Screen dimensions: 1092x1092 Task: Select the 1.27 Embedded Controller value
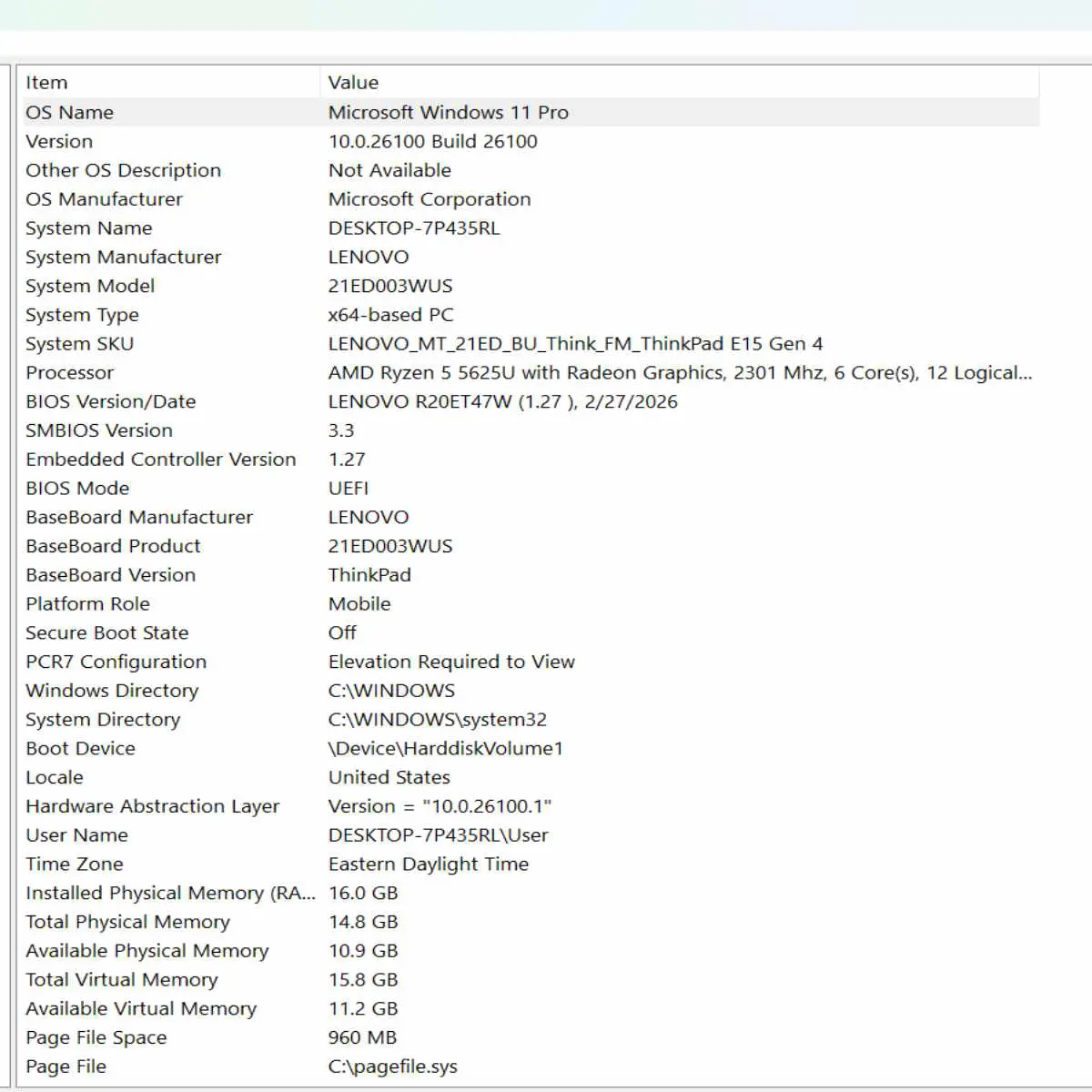tap(347, 460)
